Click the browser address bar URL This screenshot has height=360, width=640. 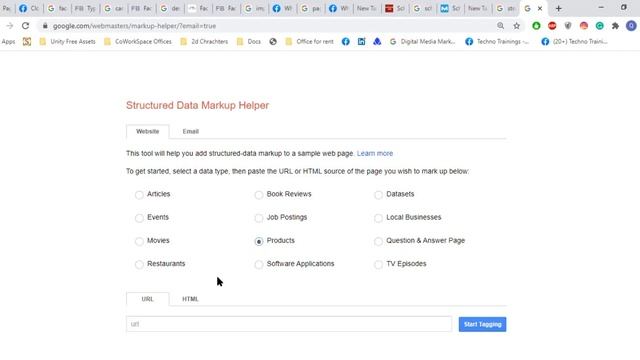[x=134, y=26]
